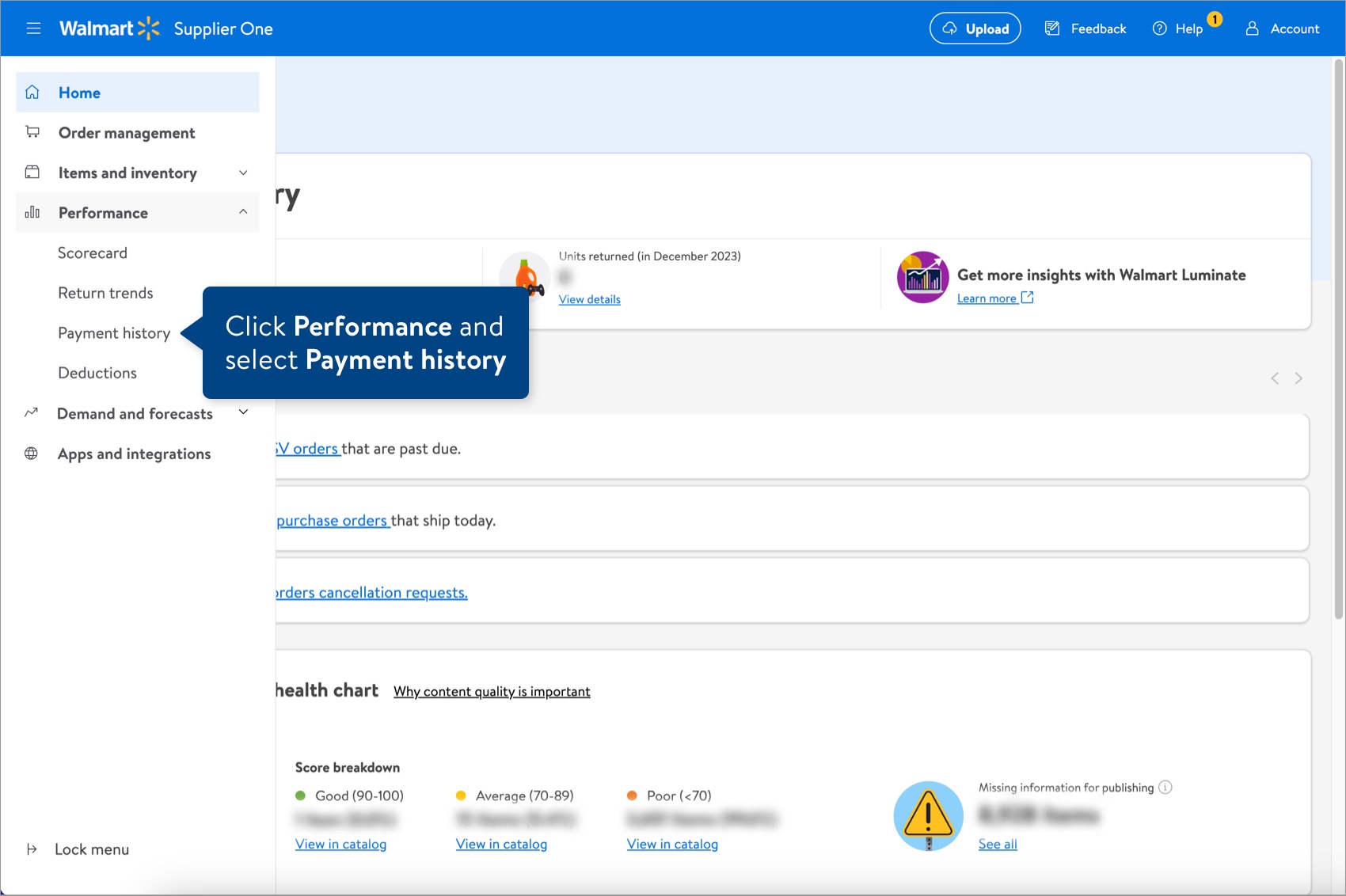Viewport: 1346px width, 896px height.
Task: Click the Performance bar chart icon
Action: (x=32, y=212)
